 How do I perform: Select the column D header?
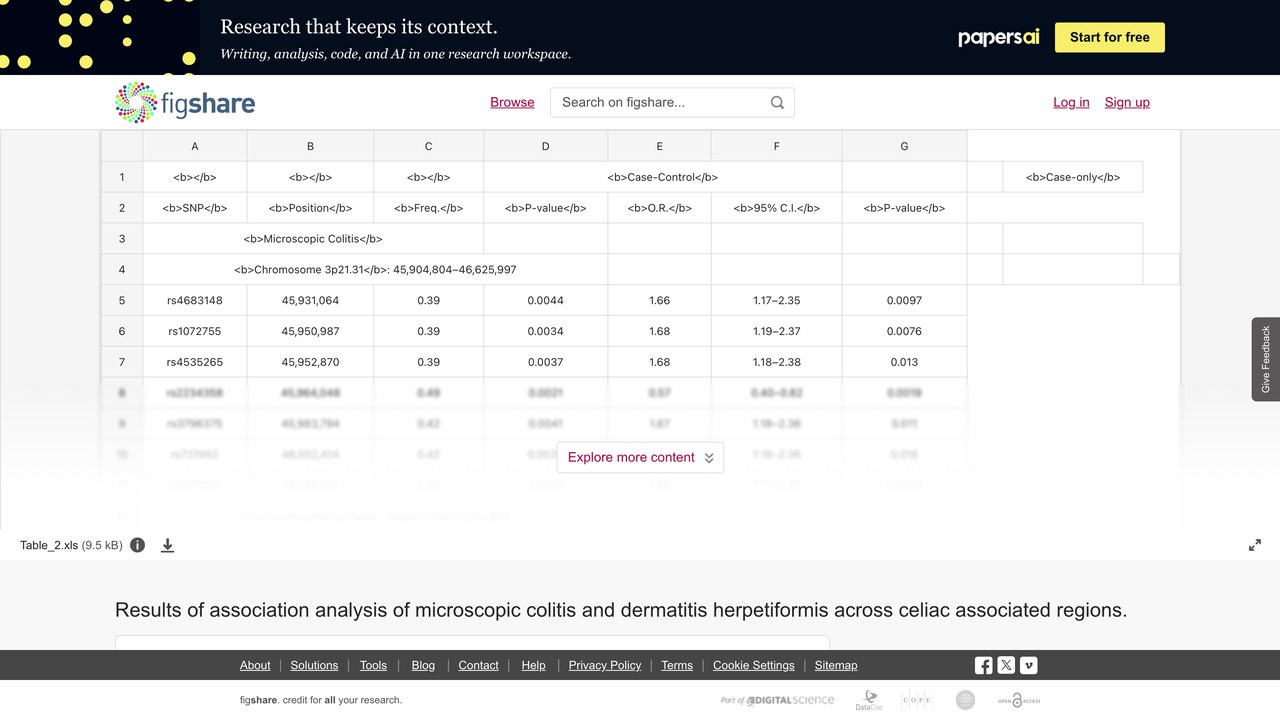tap(545, 146)
